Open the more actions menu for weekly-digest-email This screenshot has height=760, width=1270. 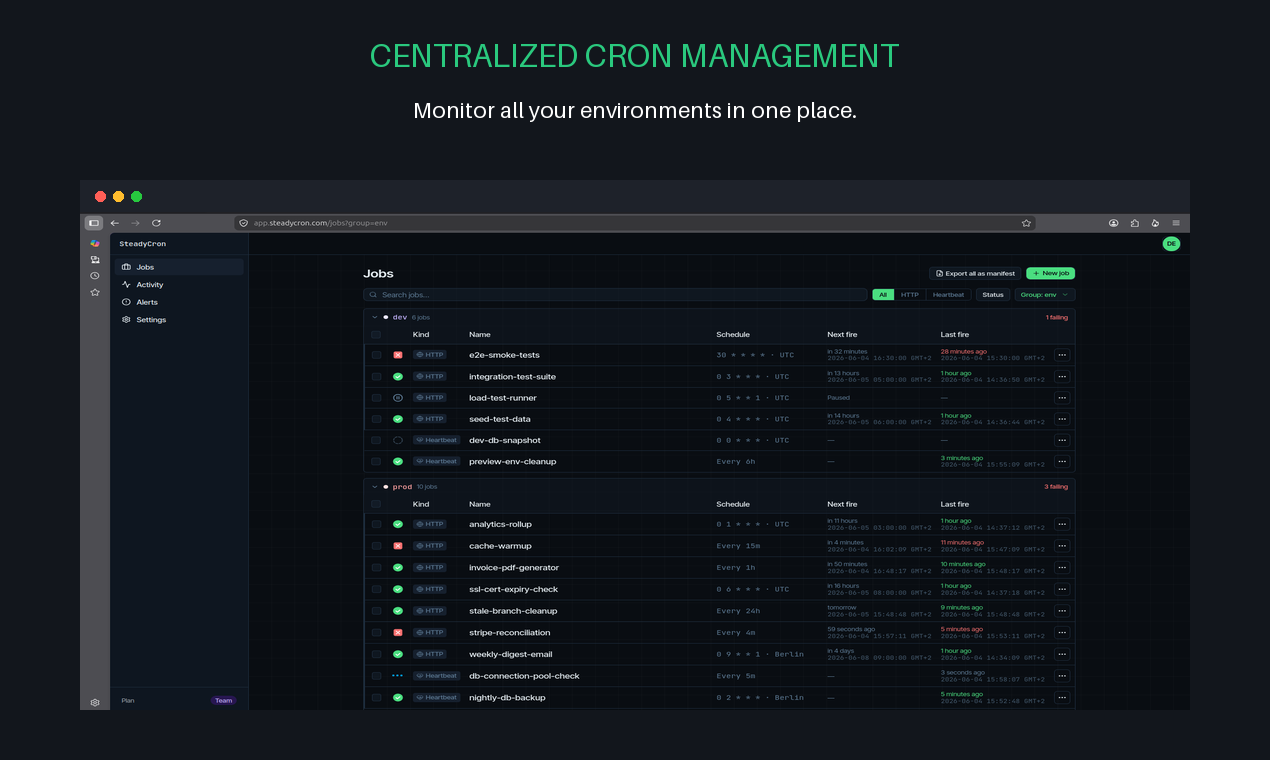tap(1062, 654)
